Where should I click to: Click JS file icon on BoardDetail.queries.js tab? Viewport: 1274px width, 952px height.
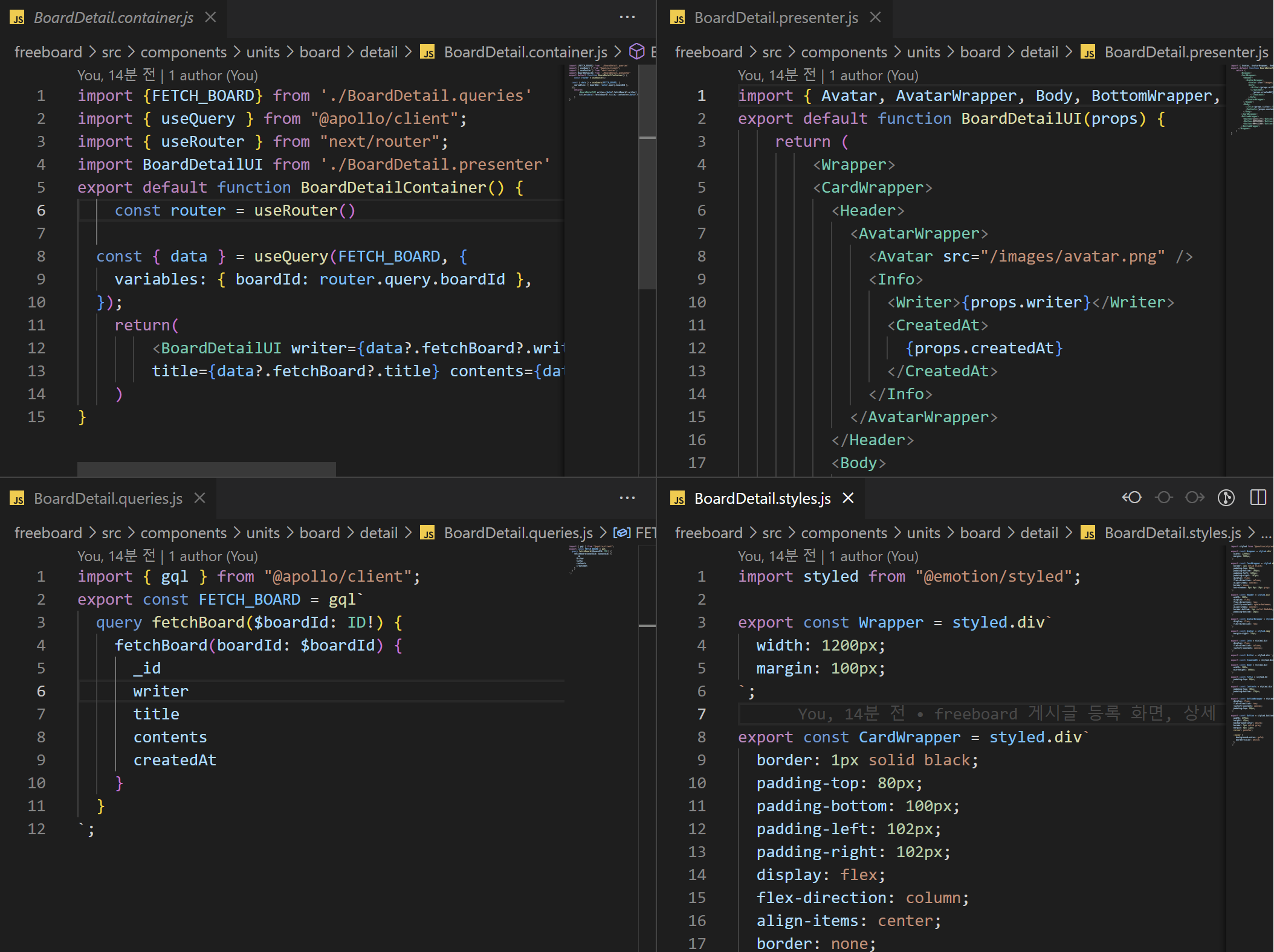point(18,498)
